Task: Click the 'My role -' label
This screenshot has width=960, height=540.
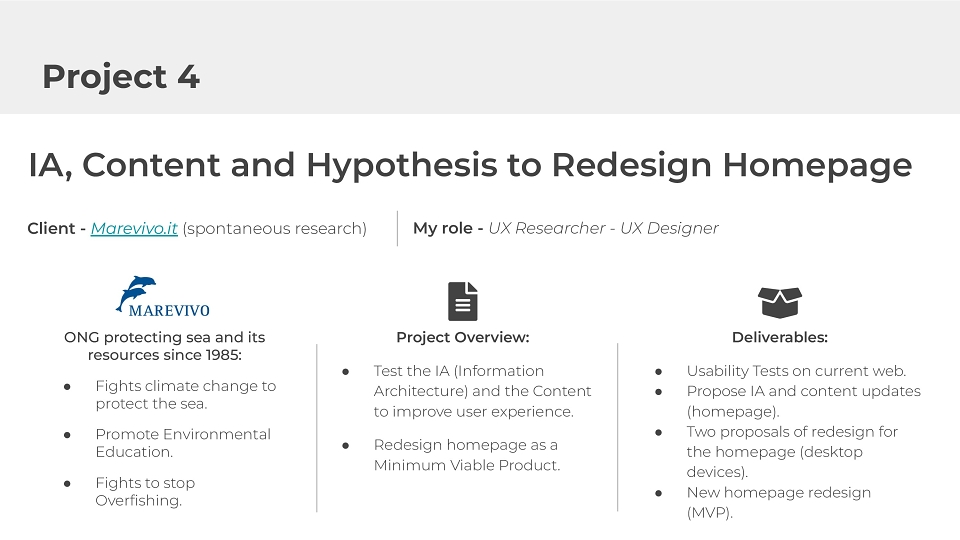Action: [448, 228]
